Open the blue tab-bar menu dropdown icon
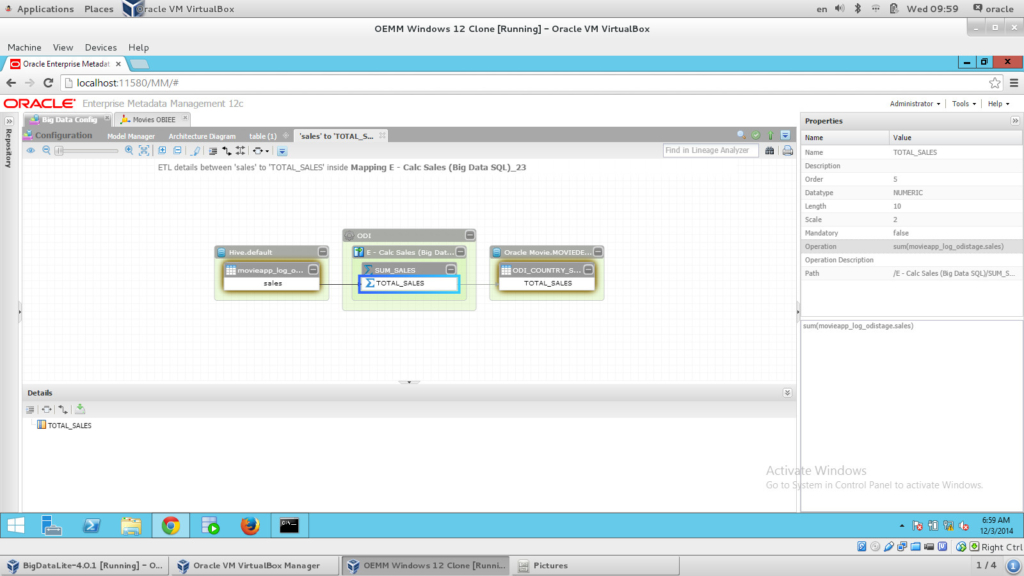This screenshot has width=1024, height=576. coord(786,135)
